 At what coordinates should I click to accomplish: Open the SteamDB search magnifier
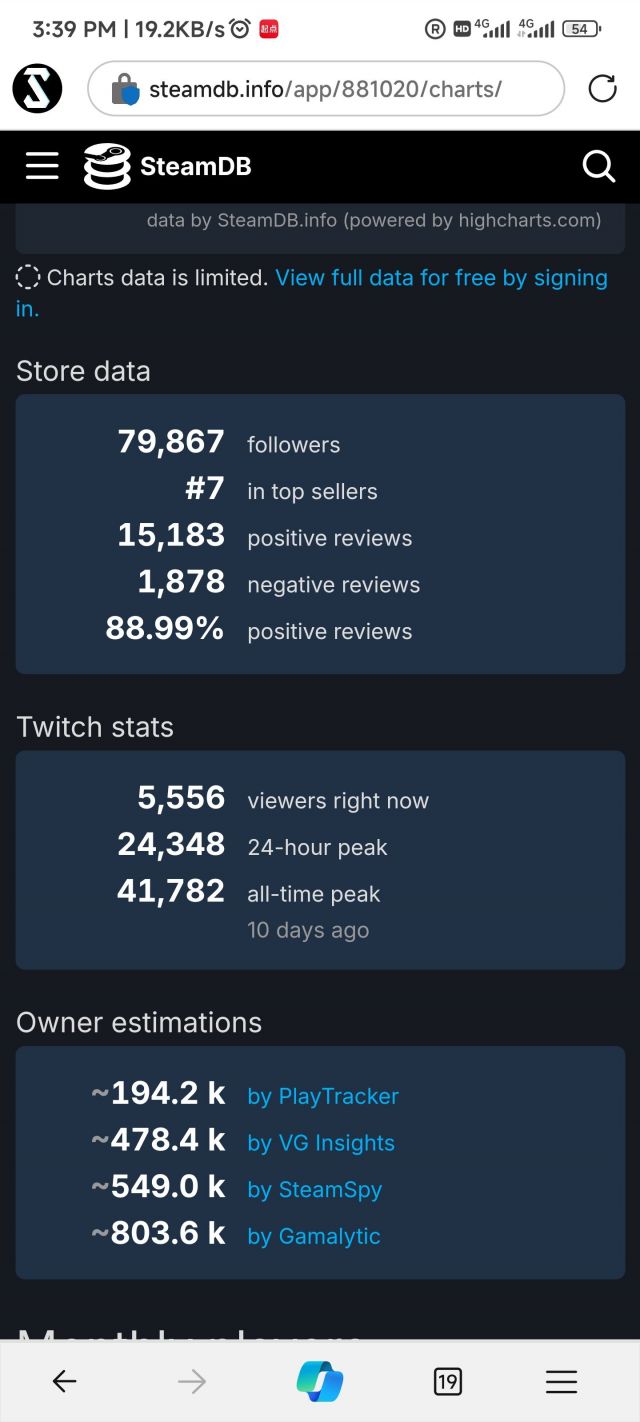click(598, 166)
